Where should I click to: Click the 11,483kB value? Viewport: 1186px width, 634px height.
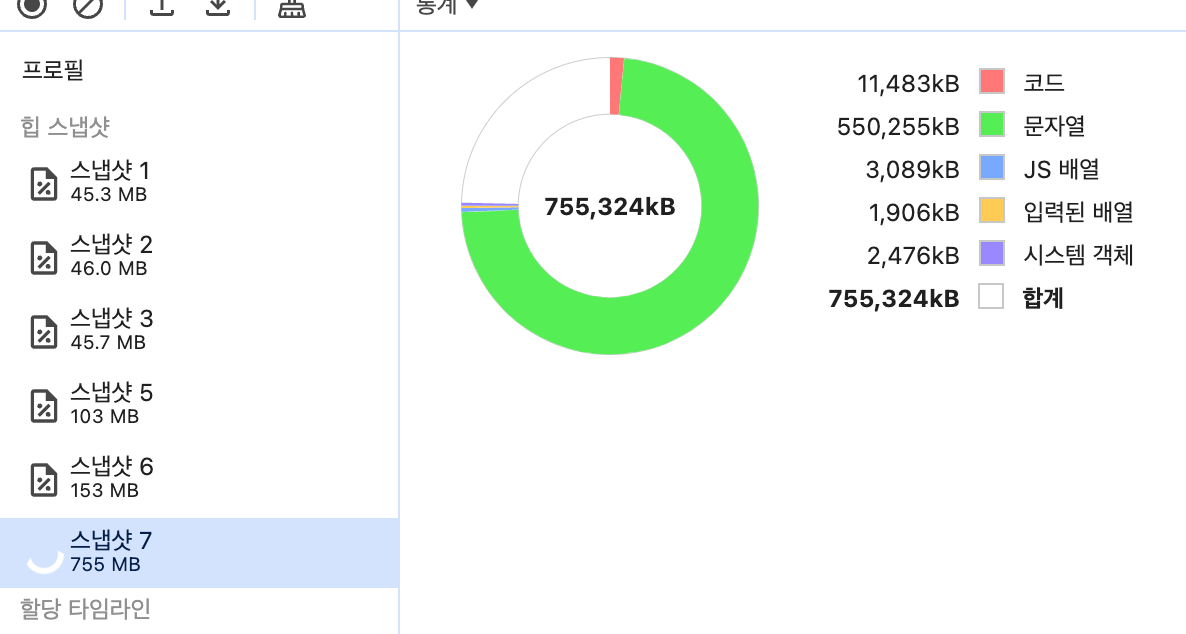[908, 83]
